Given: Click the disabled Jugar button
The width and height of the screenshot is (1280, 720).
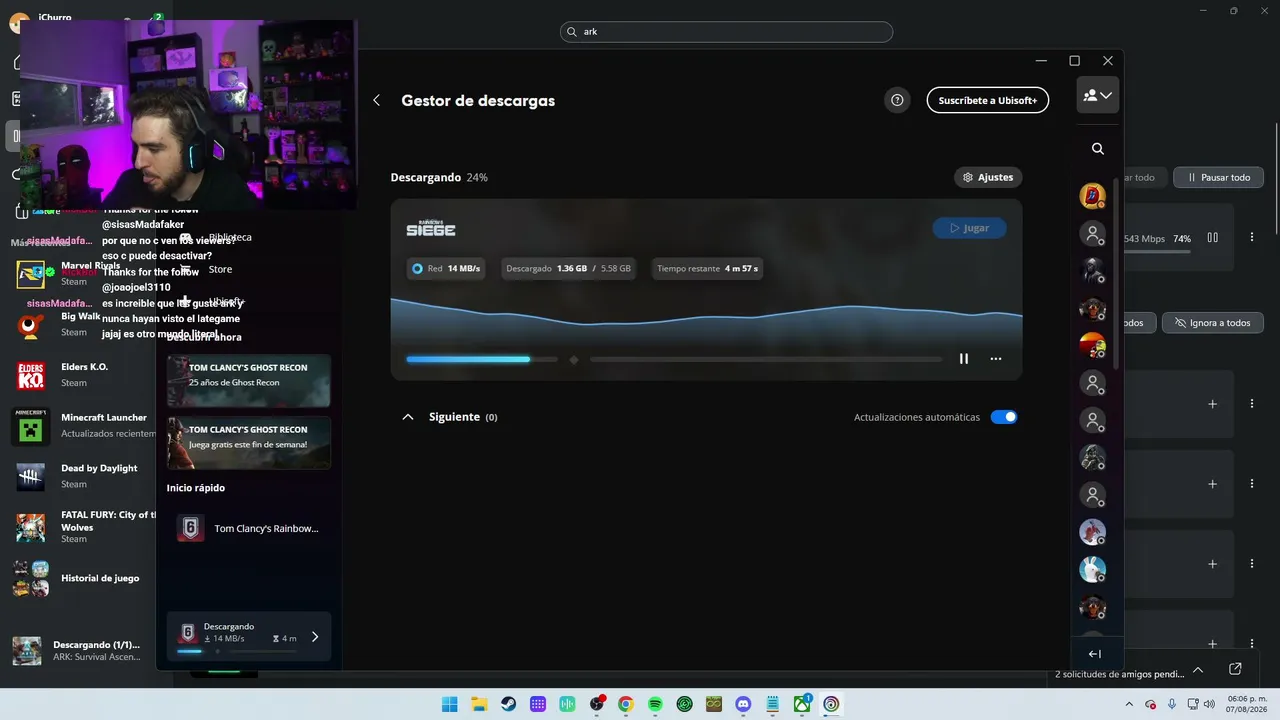Looking at the screenshot, I should click(x=969, y=228).
